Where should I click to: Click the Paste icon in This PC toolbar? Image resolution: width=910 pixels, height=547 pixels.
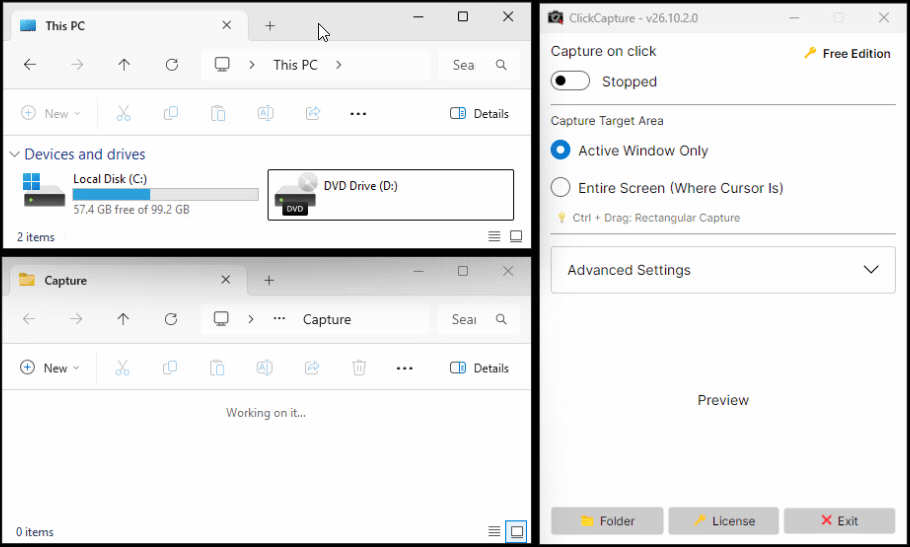tap(218, 113)
